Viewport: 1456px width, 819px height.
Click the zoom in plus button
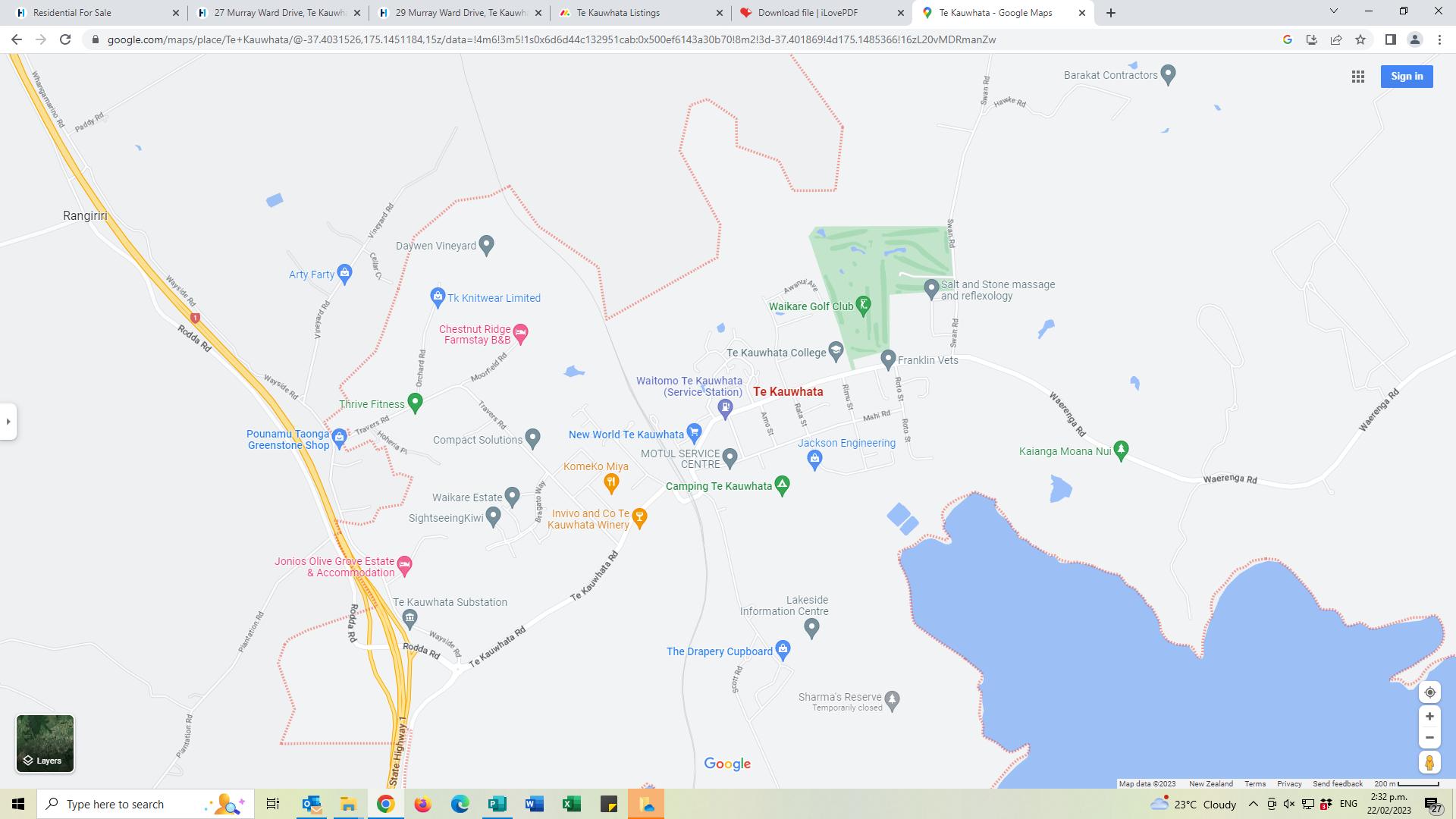1429,717
